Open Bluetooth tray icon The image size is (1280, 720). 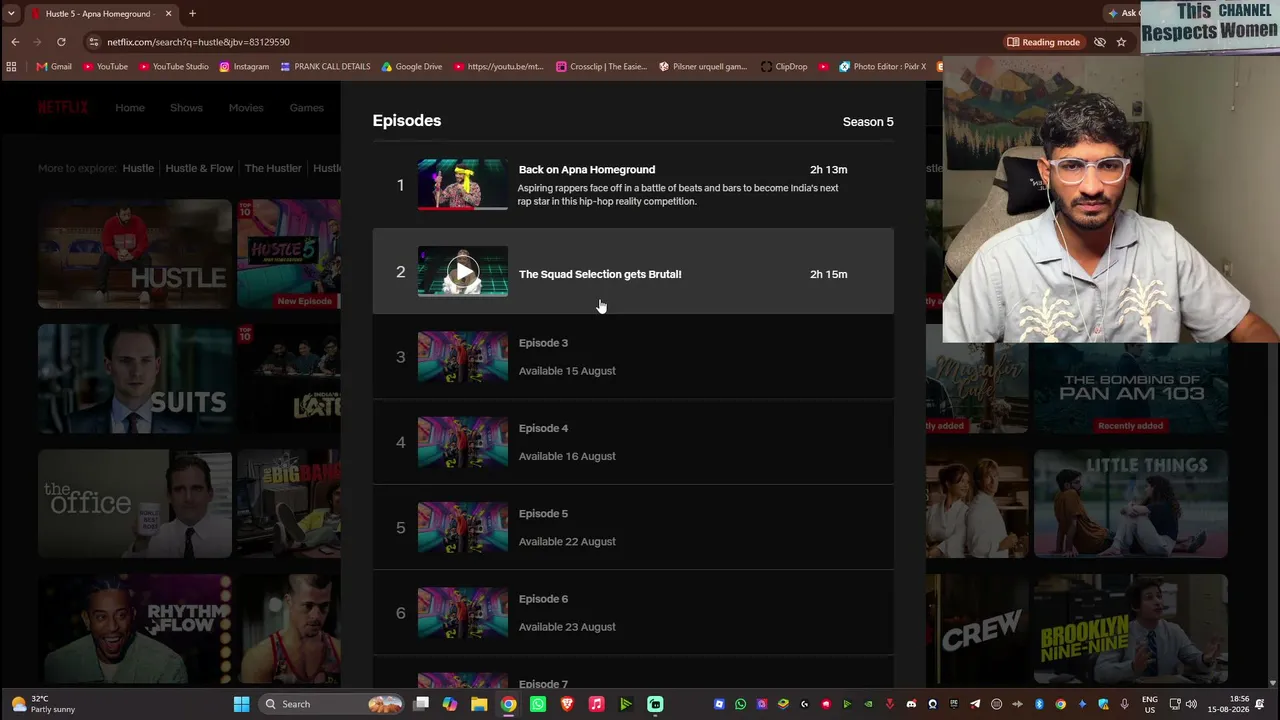click(1039, 704)
